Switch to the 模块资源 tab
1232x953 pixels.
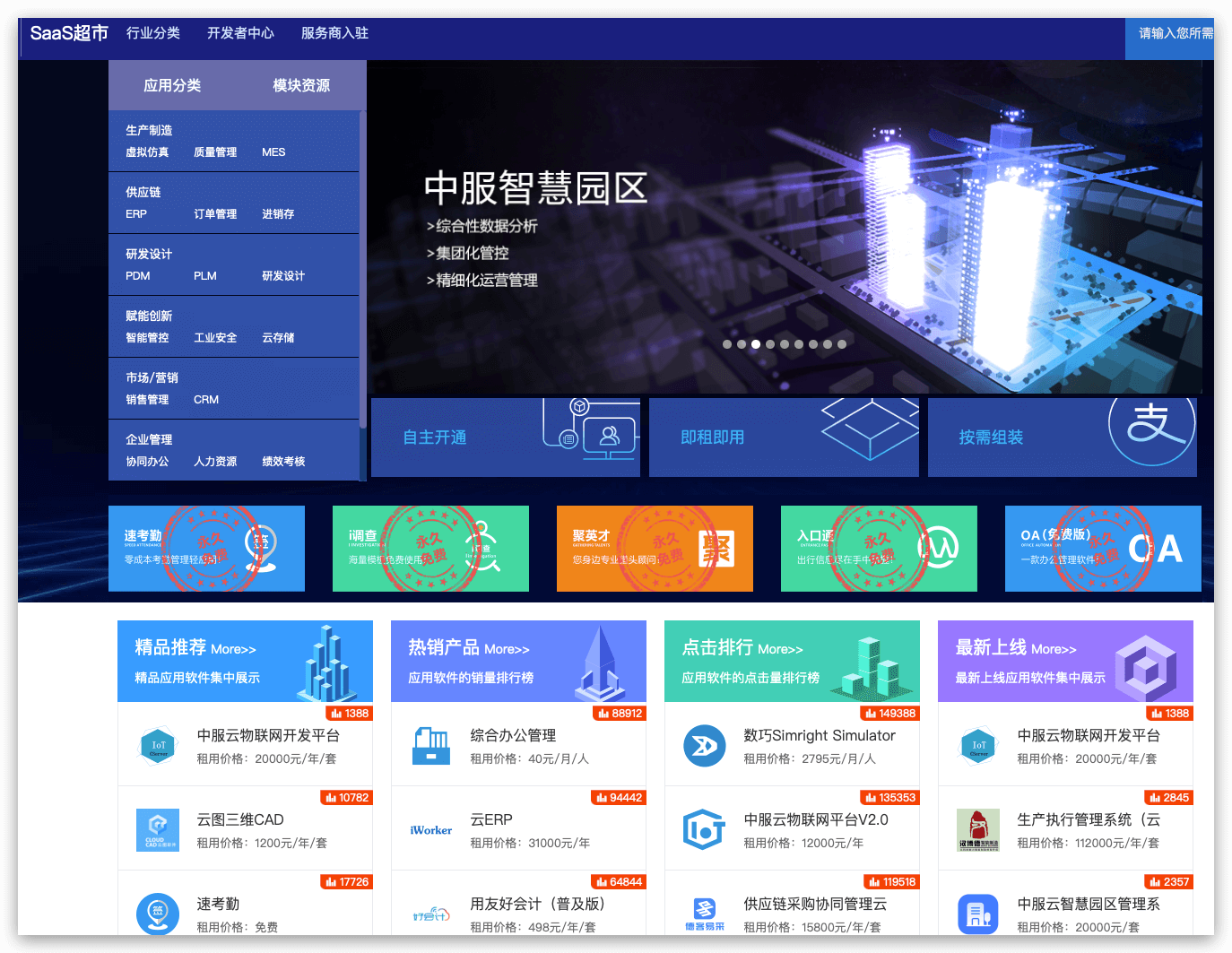[x=301, y=85]
